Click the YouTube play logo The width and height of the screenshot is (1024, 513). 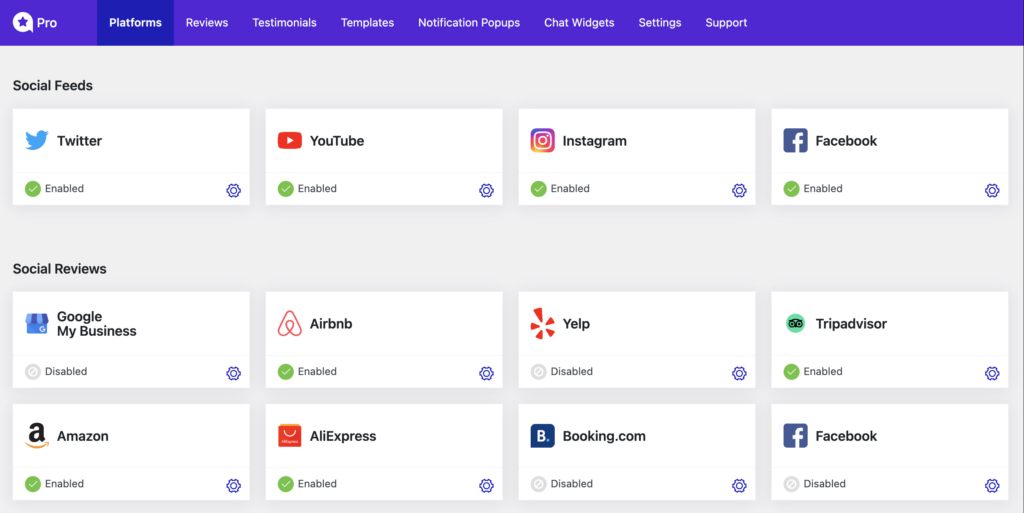289,140
